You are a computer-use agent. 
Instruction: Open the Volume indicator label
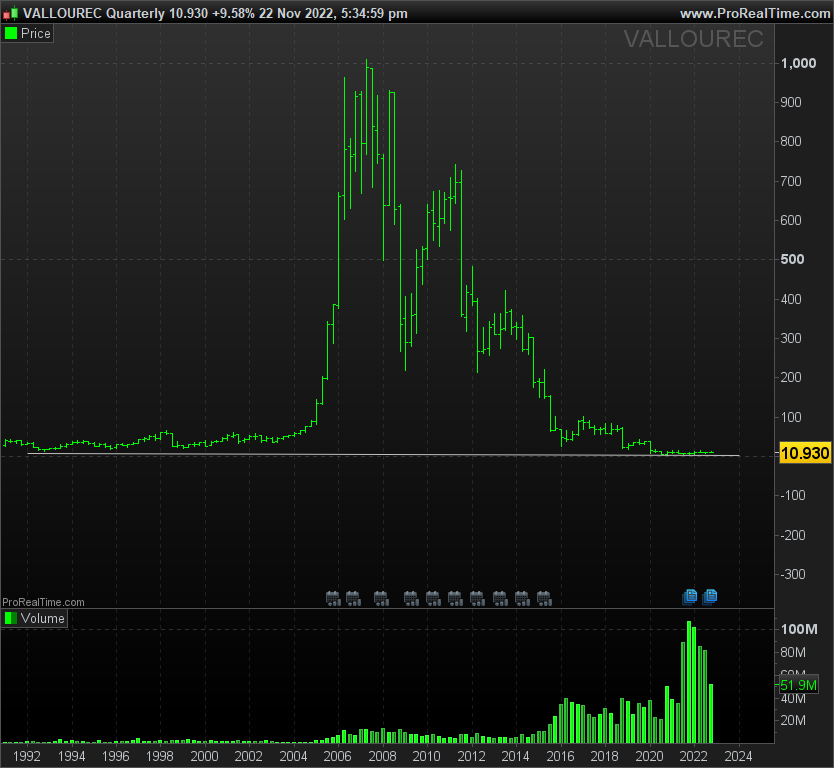43,618
